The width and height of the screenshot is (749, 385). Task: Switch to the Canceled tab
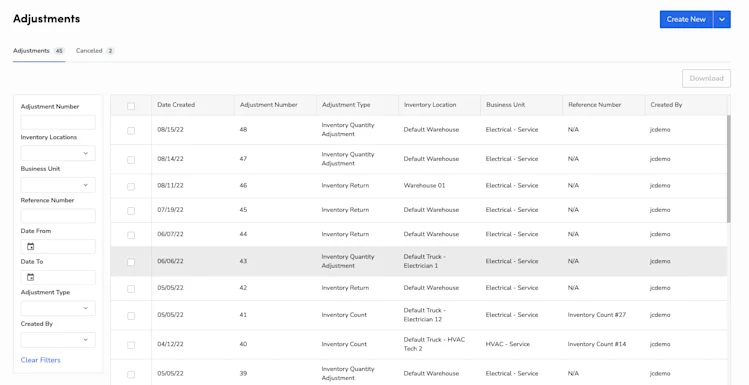click(x=95, y=51)
